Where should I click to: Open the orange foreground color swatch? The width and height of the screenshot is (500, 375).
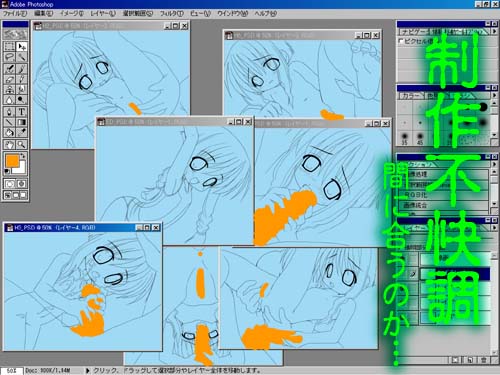pyautogui.click(x=12, y=161)
